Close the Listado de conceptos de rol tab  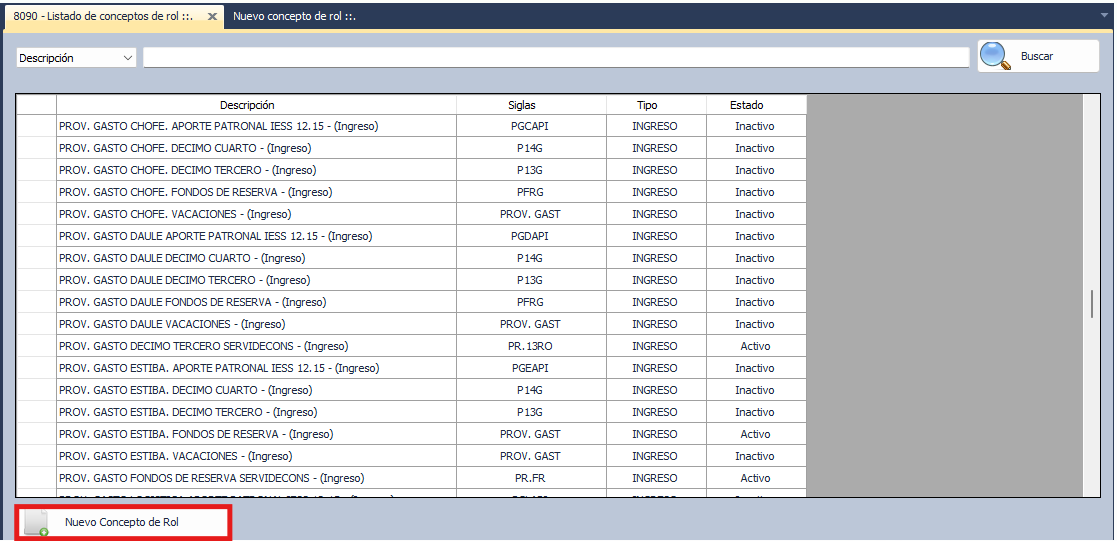[x=212, y=17]
